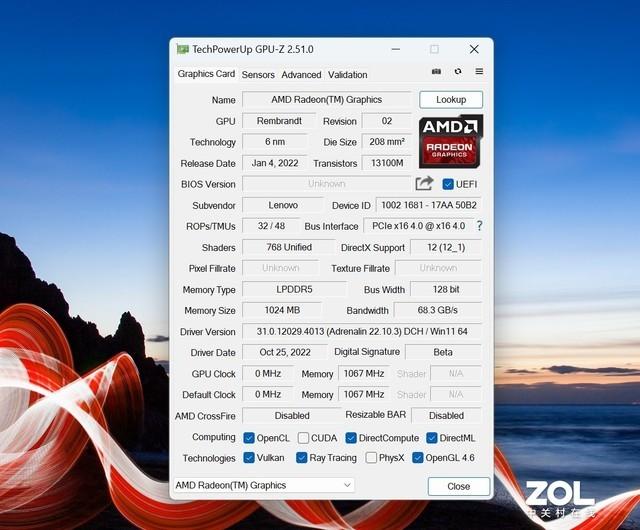Open the hamburger menu icon
The image size is (640, 530).
click(479, 71)
